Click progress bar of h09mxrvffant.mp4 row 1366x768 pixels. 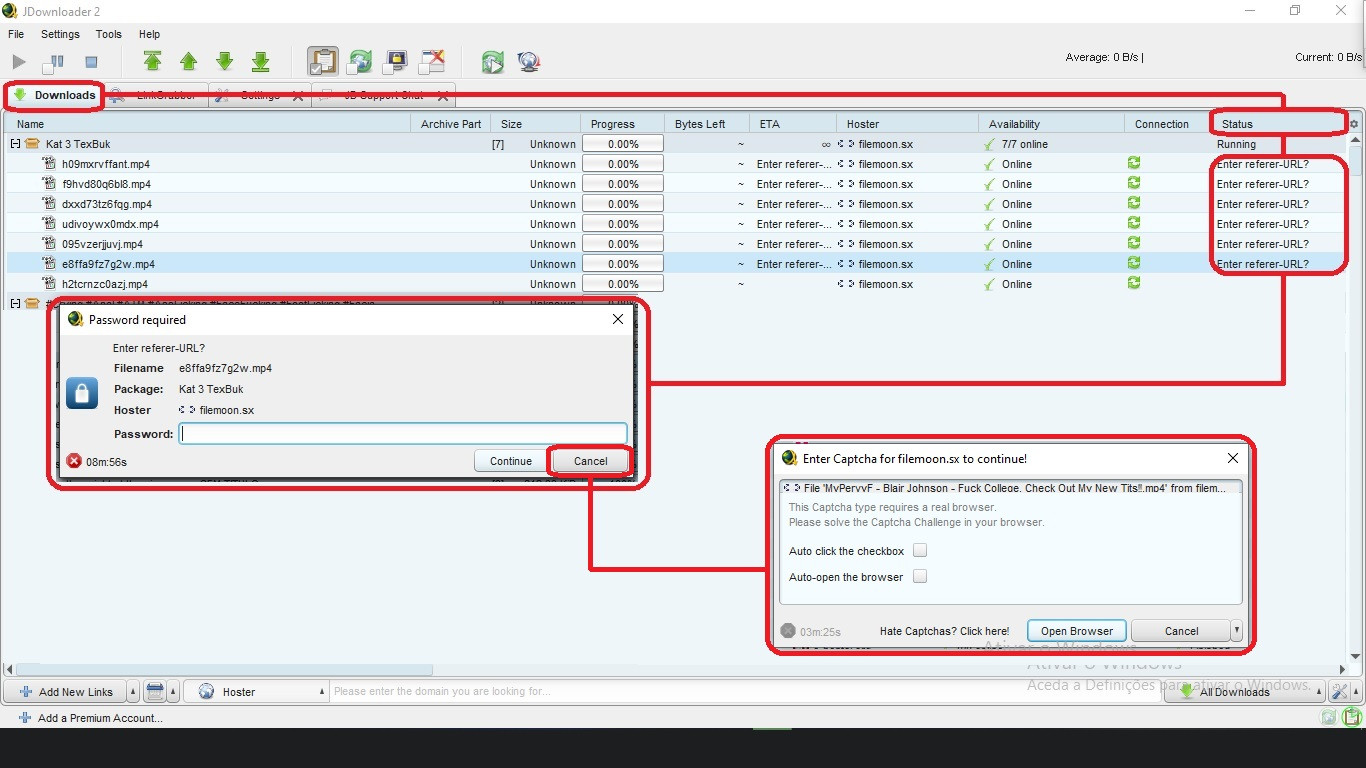(623, 164)
